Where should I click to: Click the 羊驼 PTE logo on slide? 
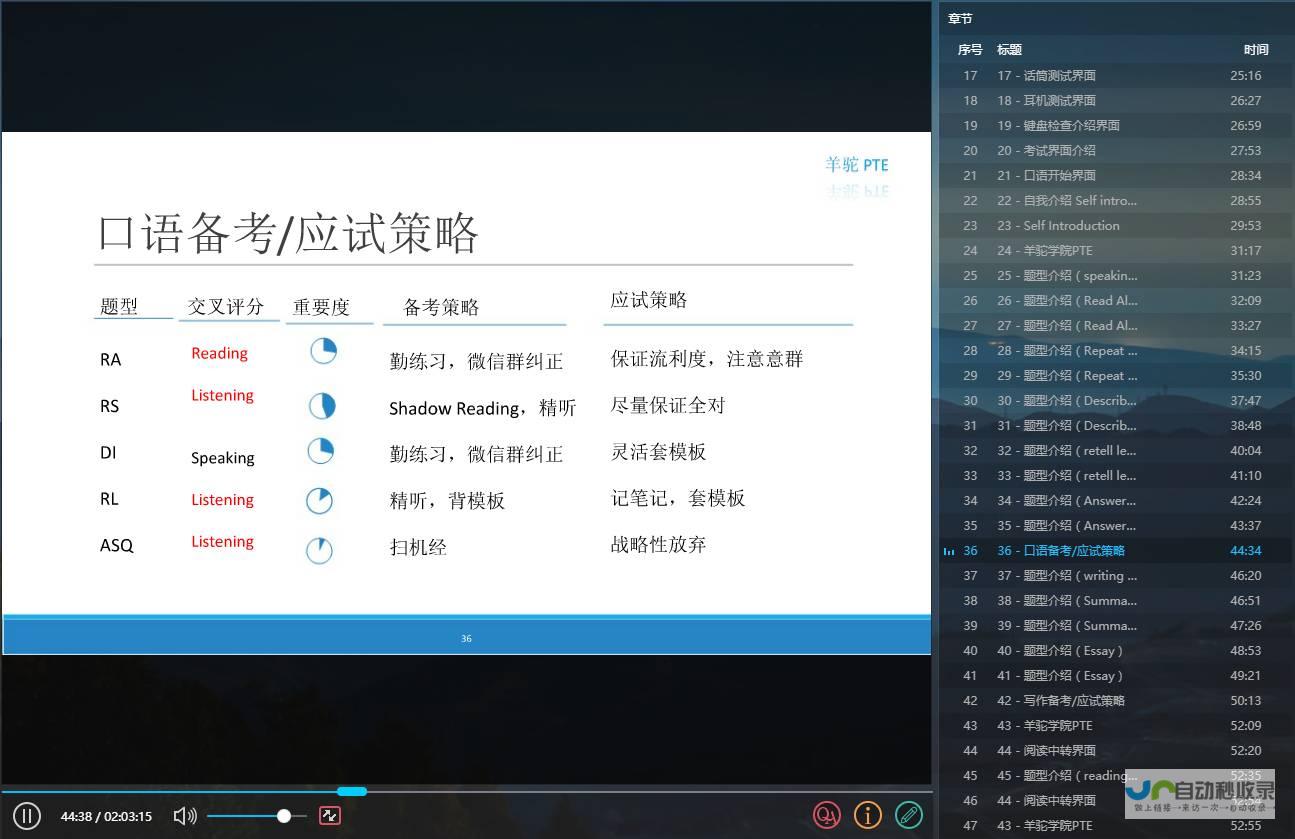(x=857, y=164)
